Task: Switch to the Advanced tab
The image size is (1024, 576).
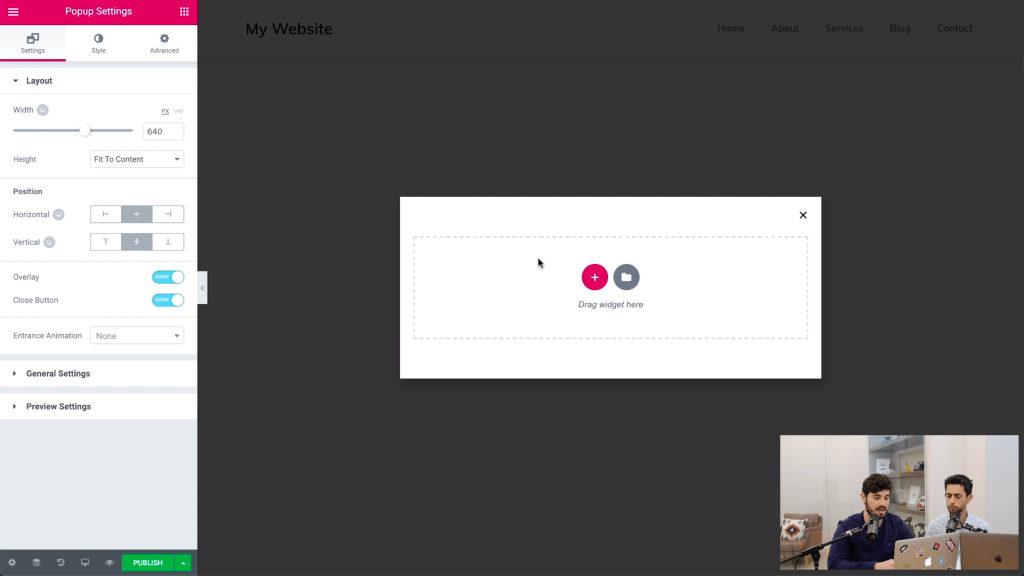Action: (164, 43)
